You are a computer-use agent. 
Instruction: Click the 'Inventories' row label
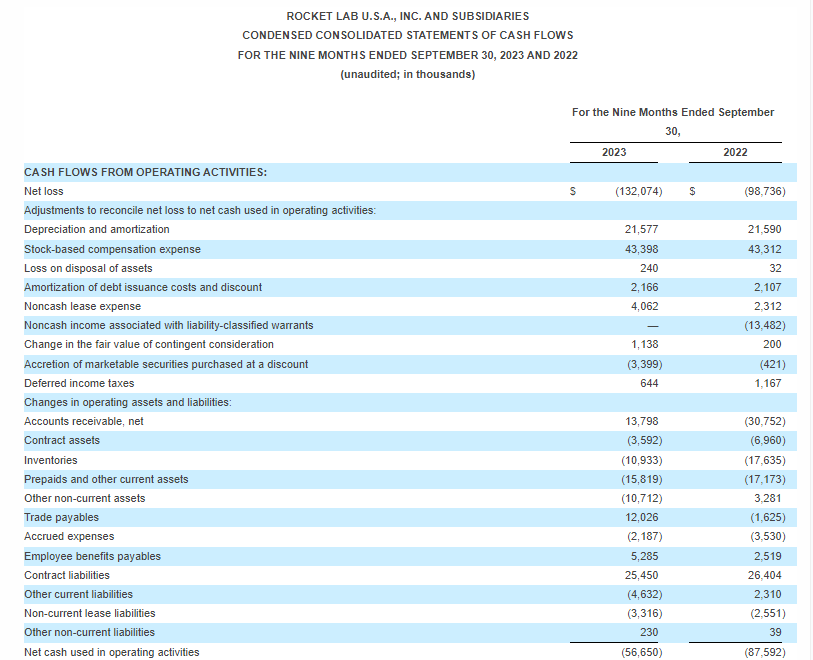click(x=51, y=460)
